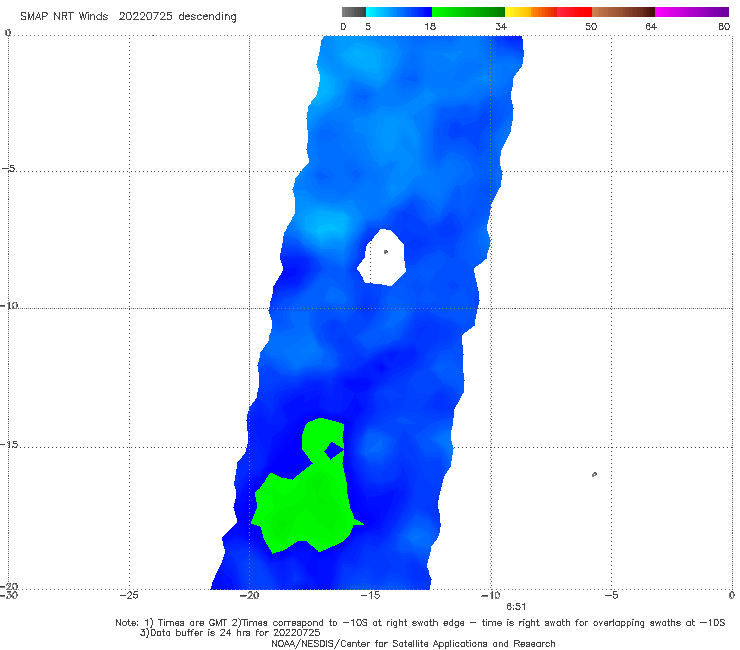740x650 pixels.
Task: Click the note line starting "Note: 1) Times are GMT"
Action: pos(420,623)
